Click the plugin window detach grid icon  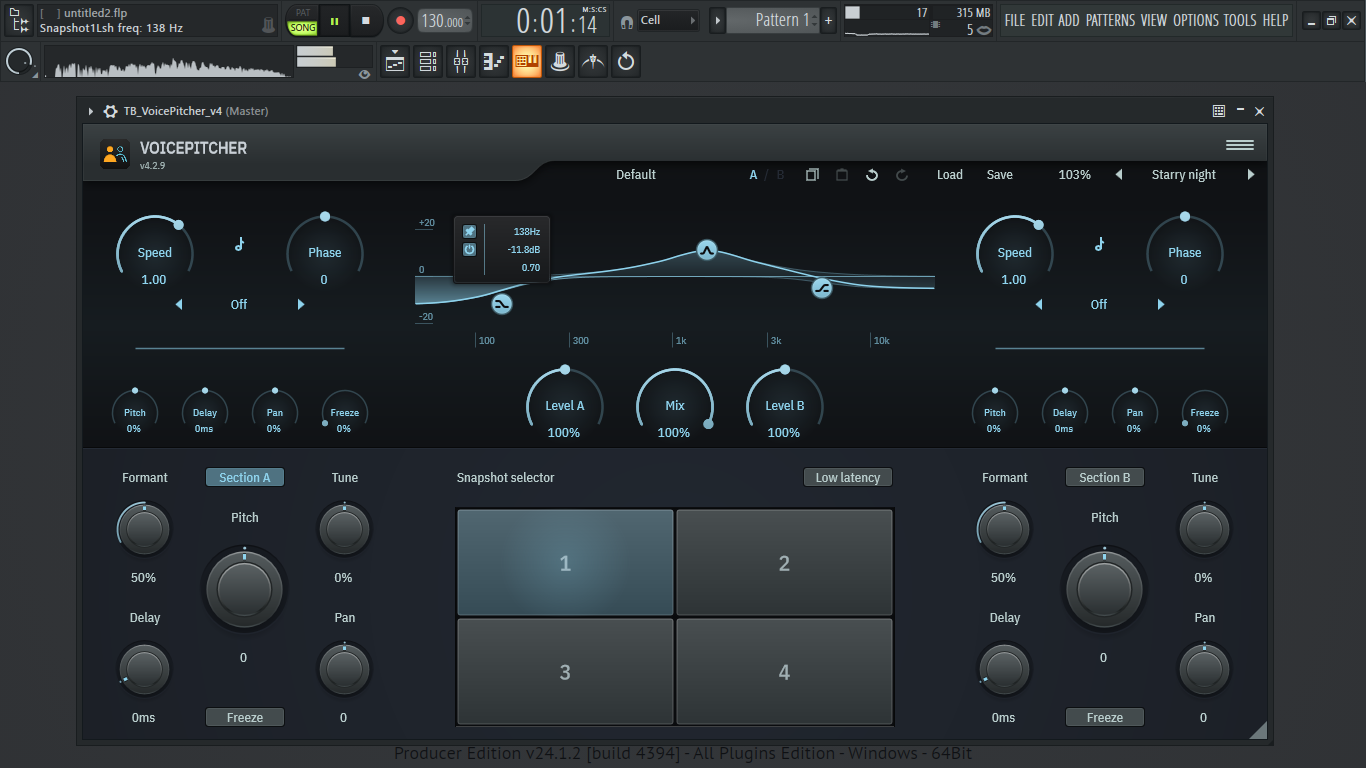click(x=1219, y=111)
